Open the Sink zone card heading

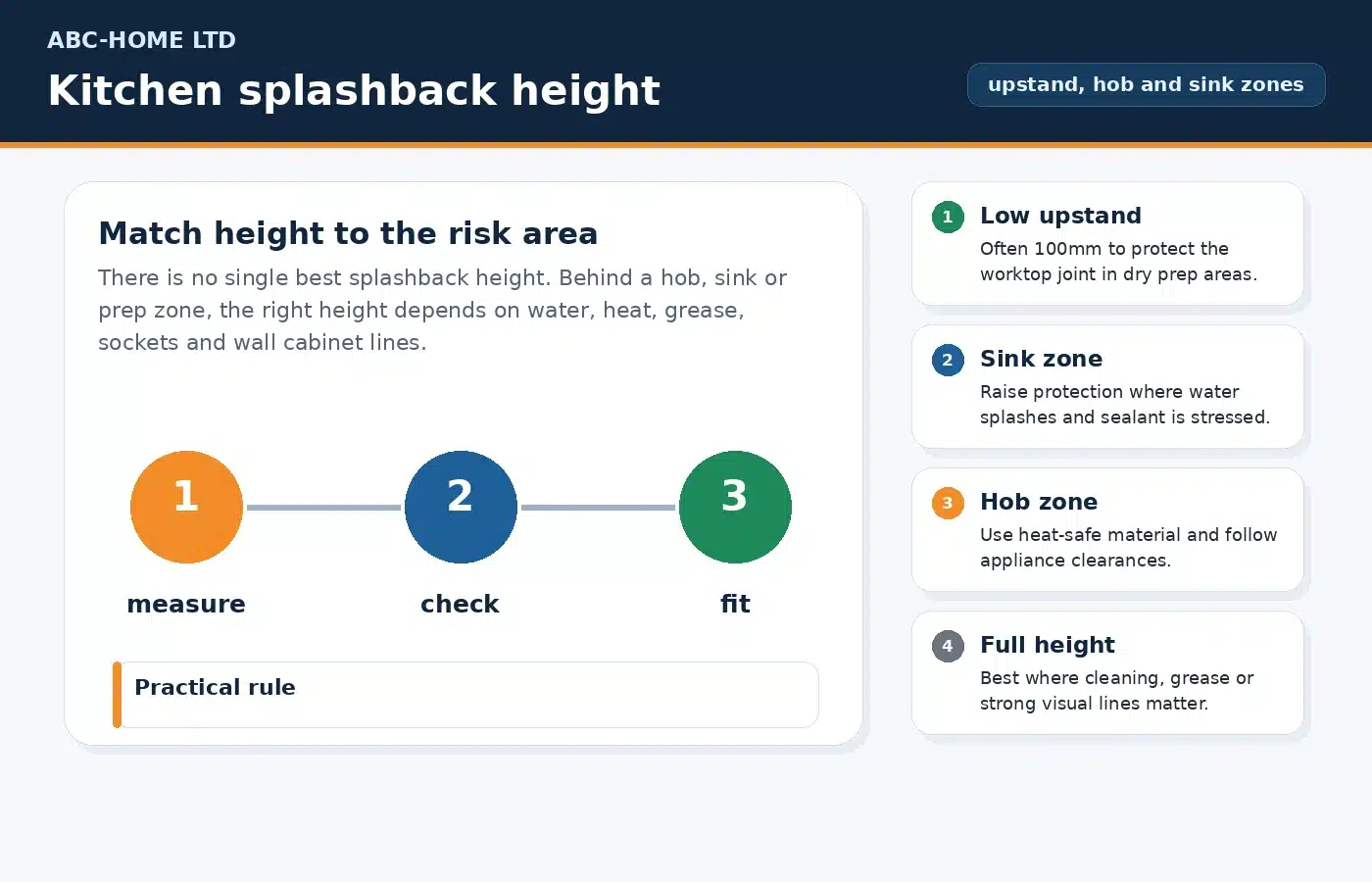(x=1041, y=359)
